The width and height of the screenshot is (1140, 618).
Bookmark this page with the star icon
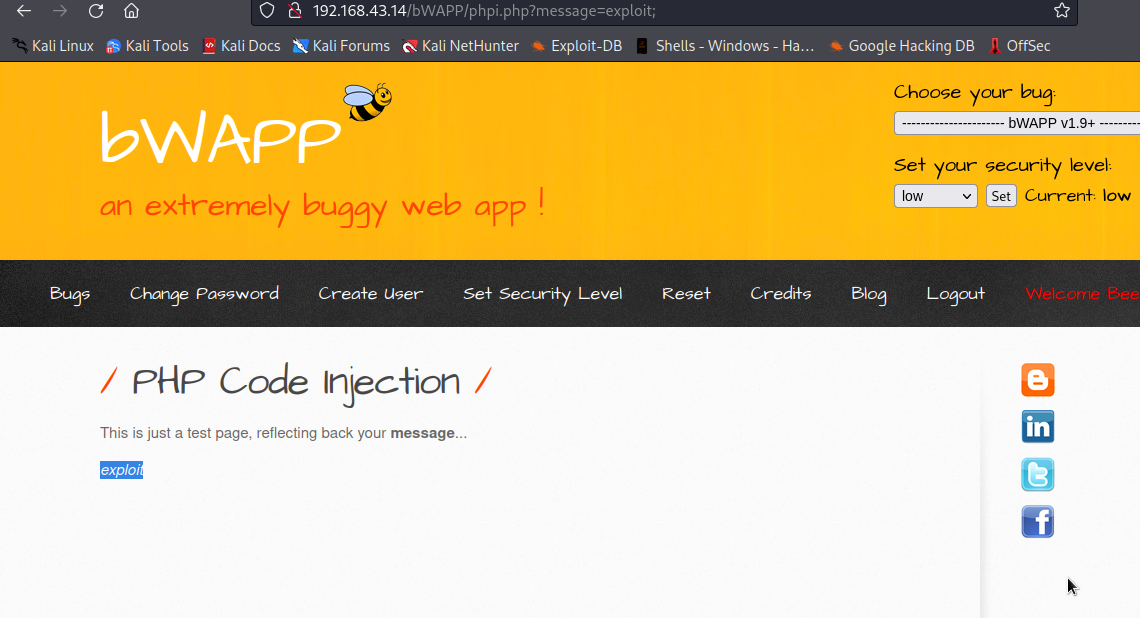pyautogui.click(x=1061, y=11)
